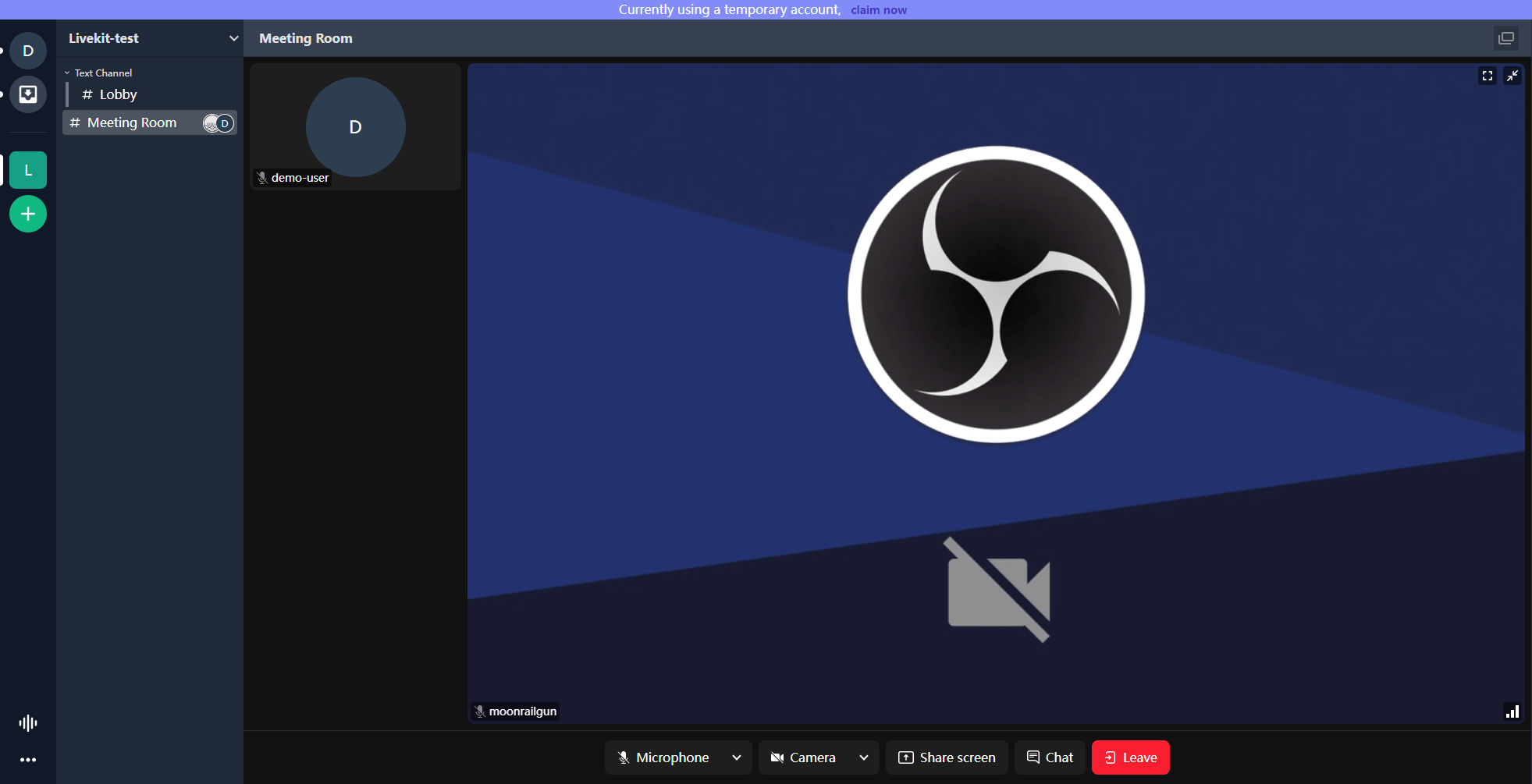The image size is (1532, 784).
Task: Minimize focused video with collapse arrows icon
Action: [1512, 76]
